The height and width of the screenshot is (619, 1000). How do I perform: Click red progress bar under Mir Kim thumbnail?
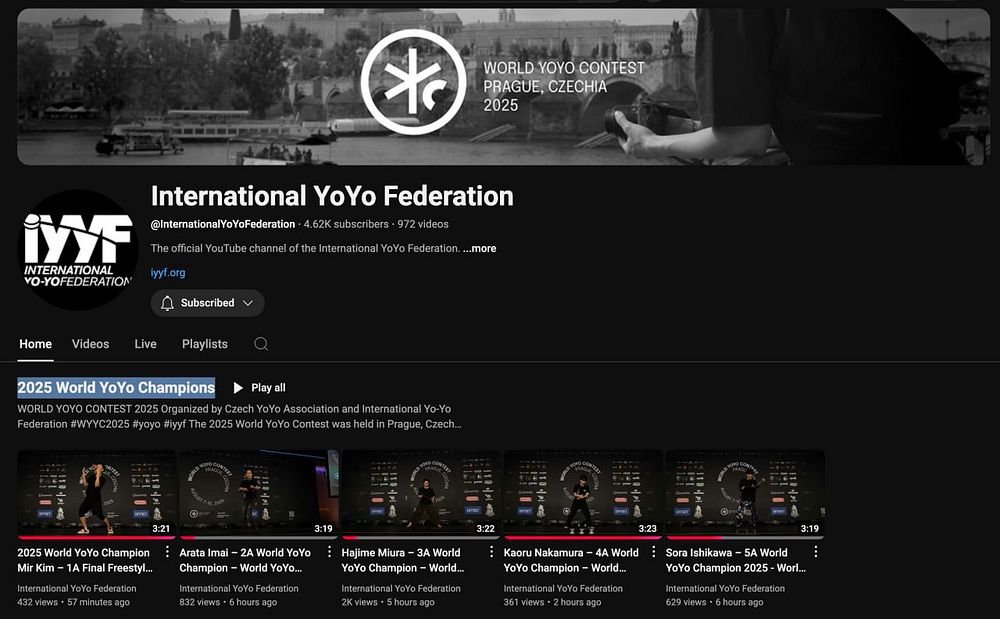[96, 537]
